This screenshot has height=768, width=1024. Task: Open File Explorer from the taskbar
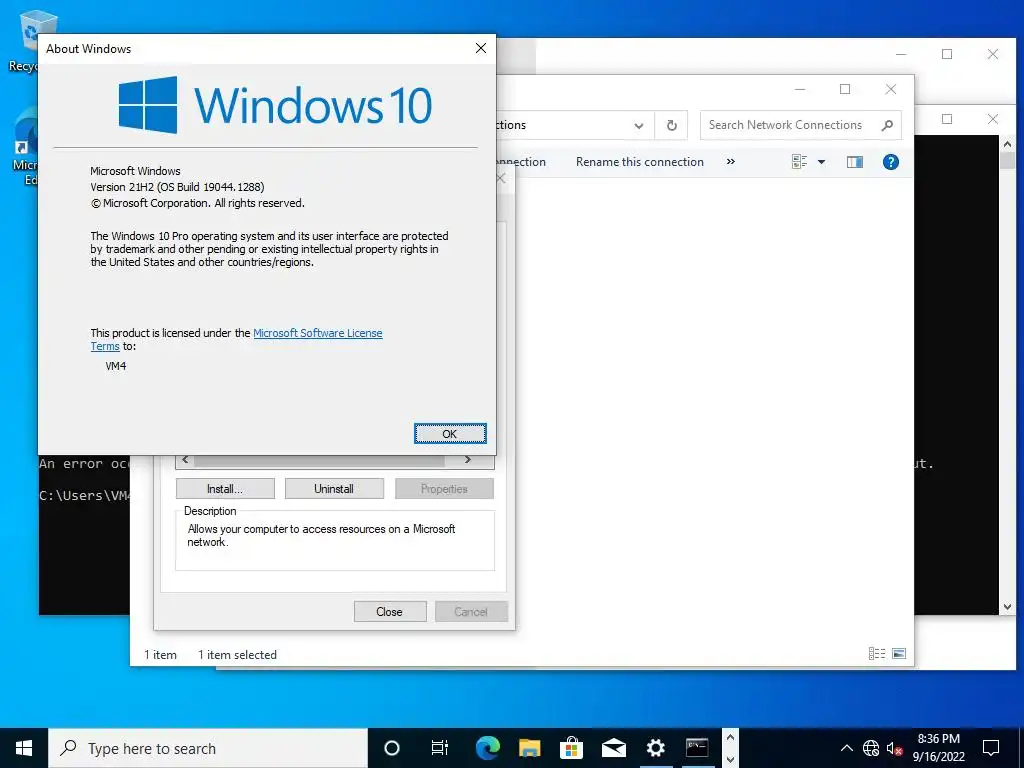530,748
